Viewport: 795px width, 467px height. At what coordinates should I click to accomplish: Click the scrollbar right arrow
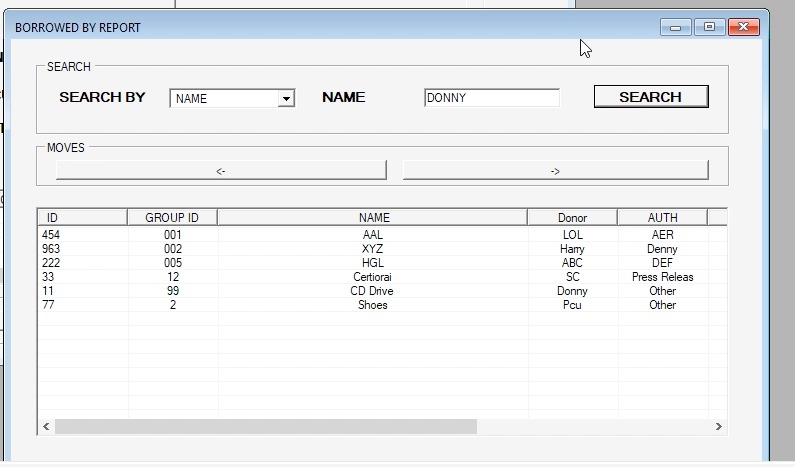718,426
